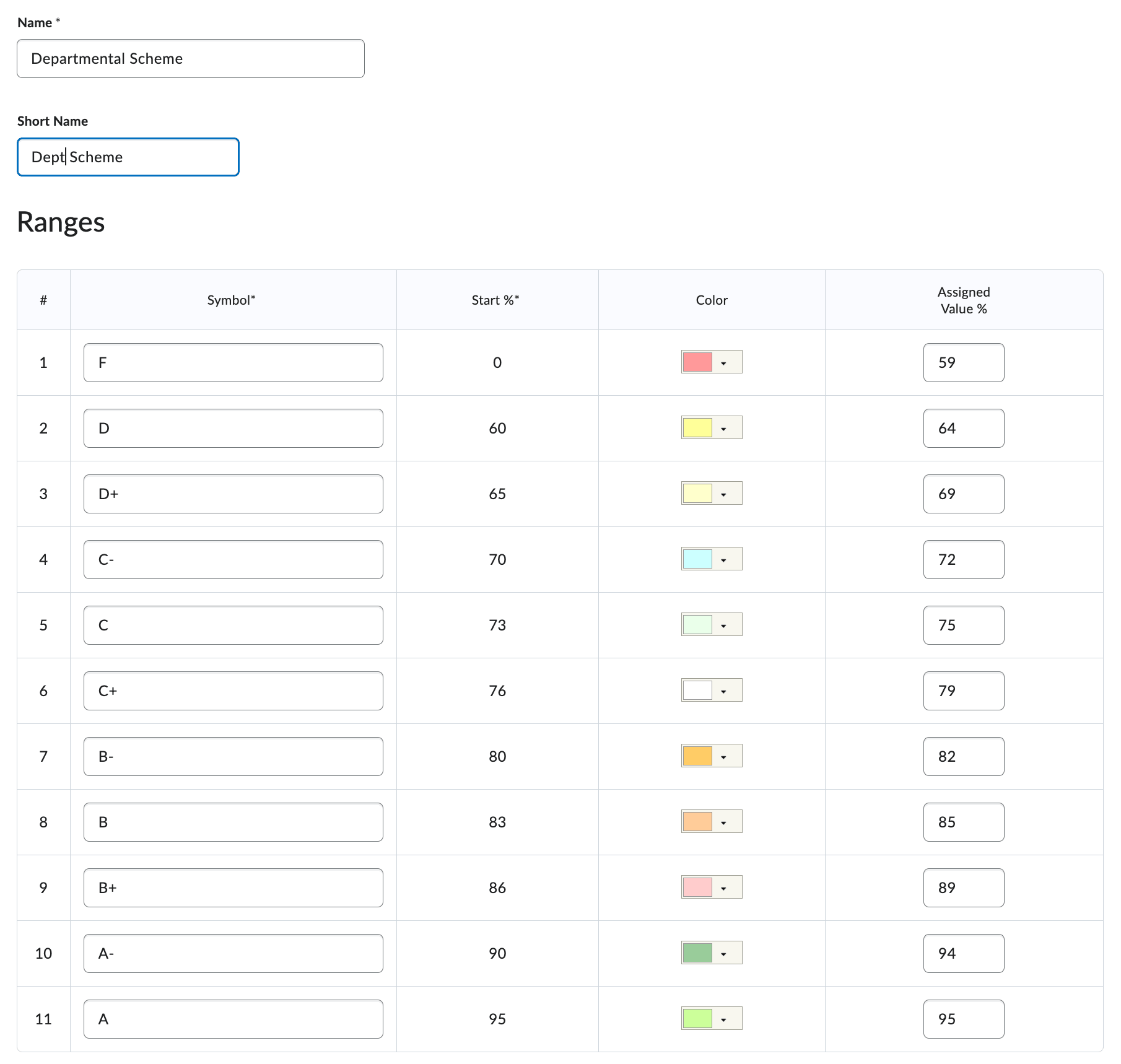Click the assigned value field showing 89
1121x1064 pixels.
(x=964, y=888)
